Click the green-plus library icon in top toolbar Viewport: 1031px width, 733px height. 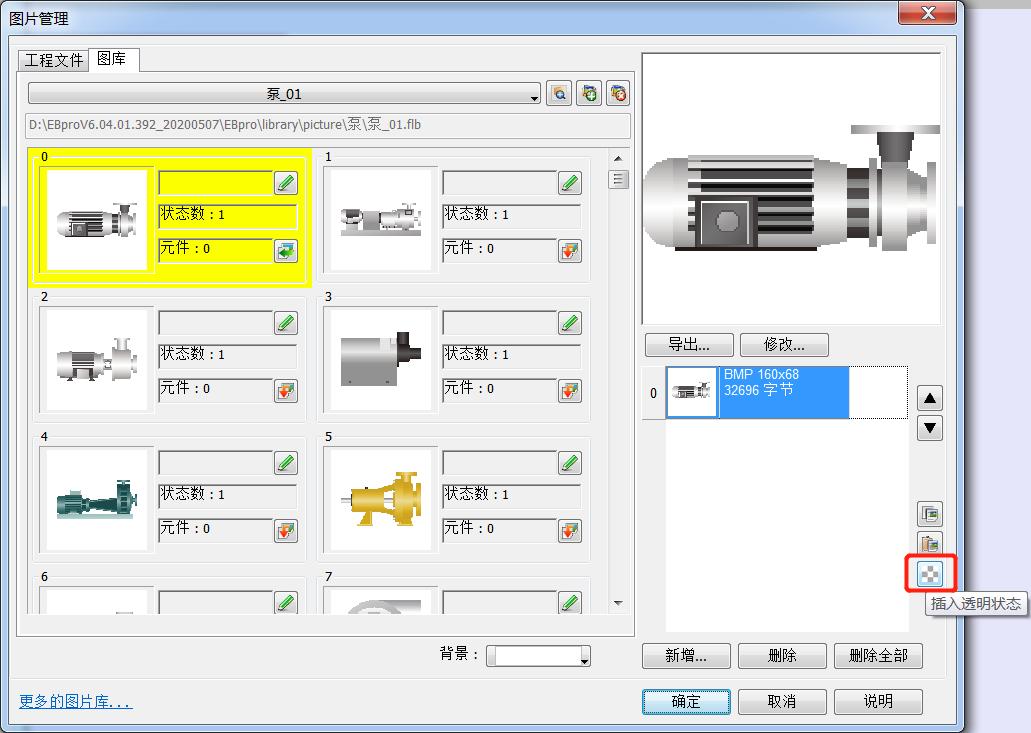tap(589, 93)
